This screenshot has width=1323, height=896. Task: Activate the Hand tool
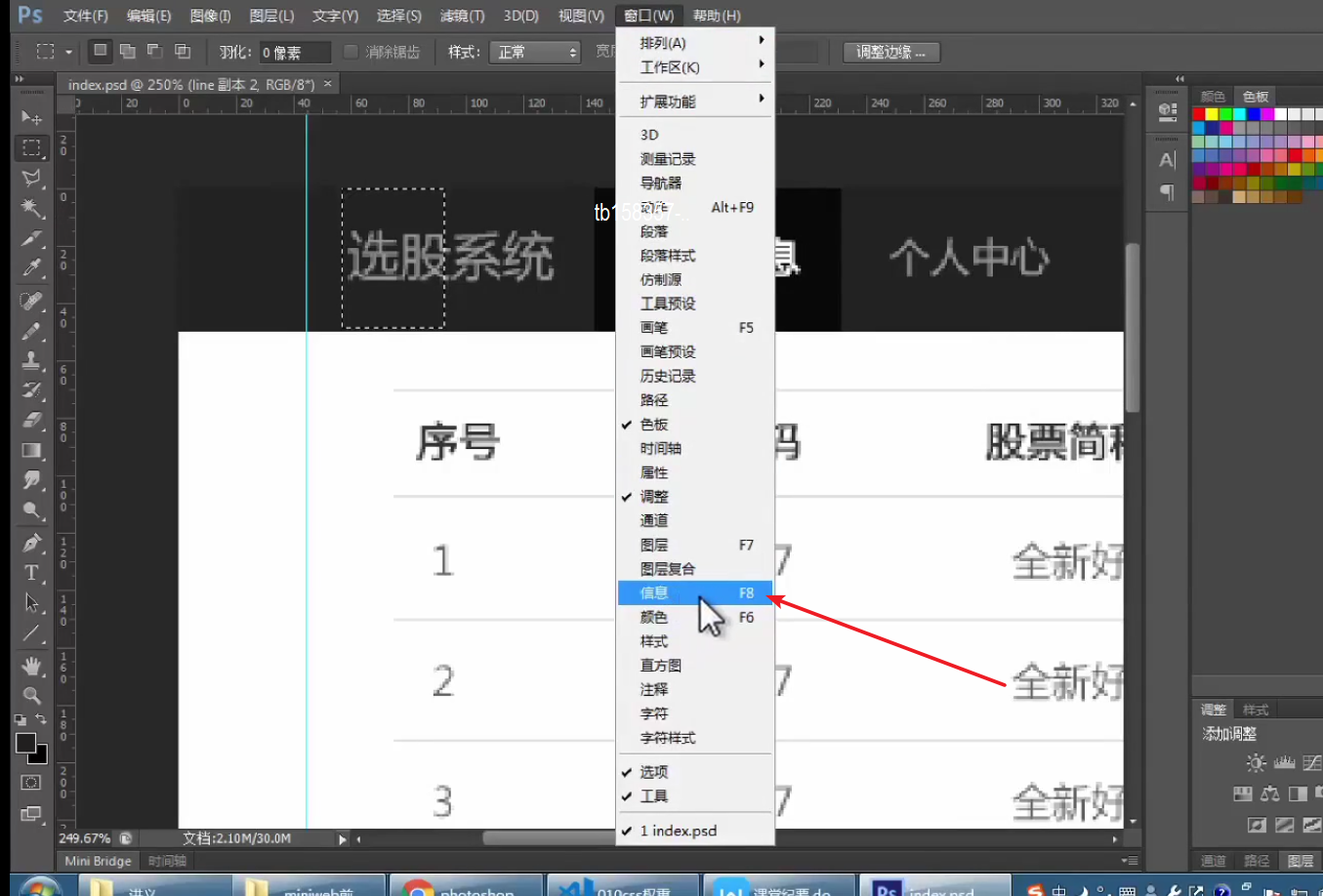[31, 666]
